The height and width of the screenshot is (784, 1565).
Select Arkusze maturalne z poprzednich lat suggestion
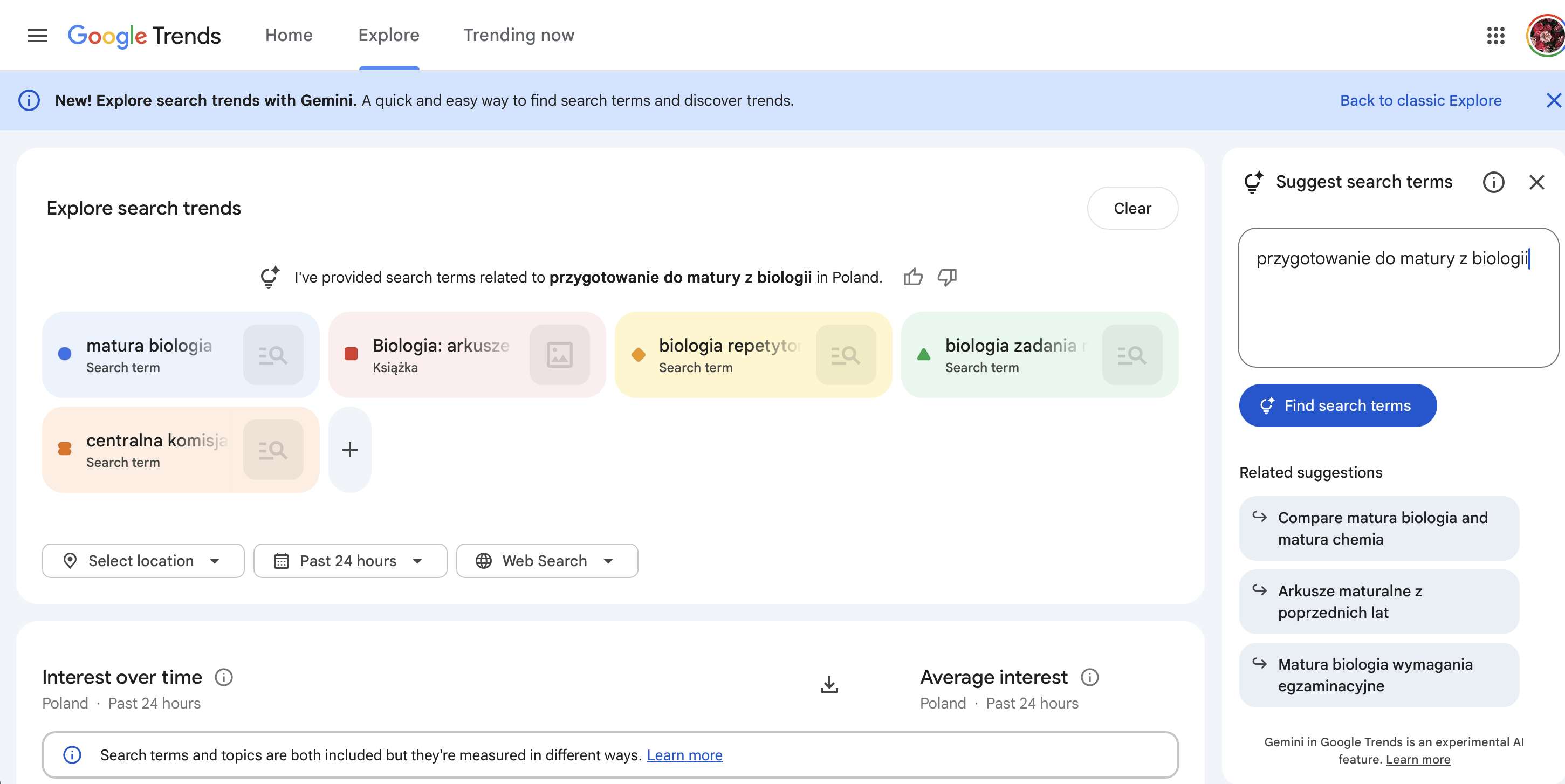(1378, 602)
